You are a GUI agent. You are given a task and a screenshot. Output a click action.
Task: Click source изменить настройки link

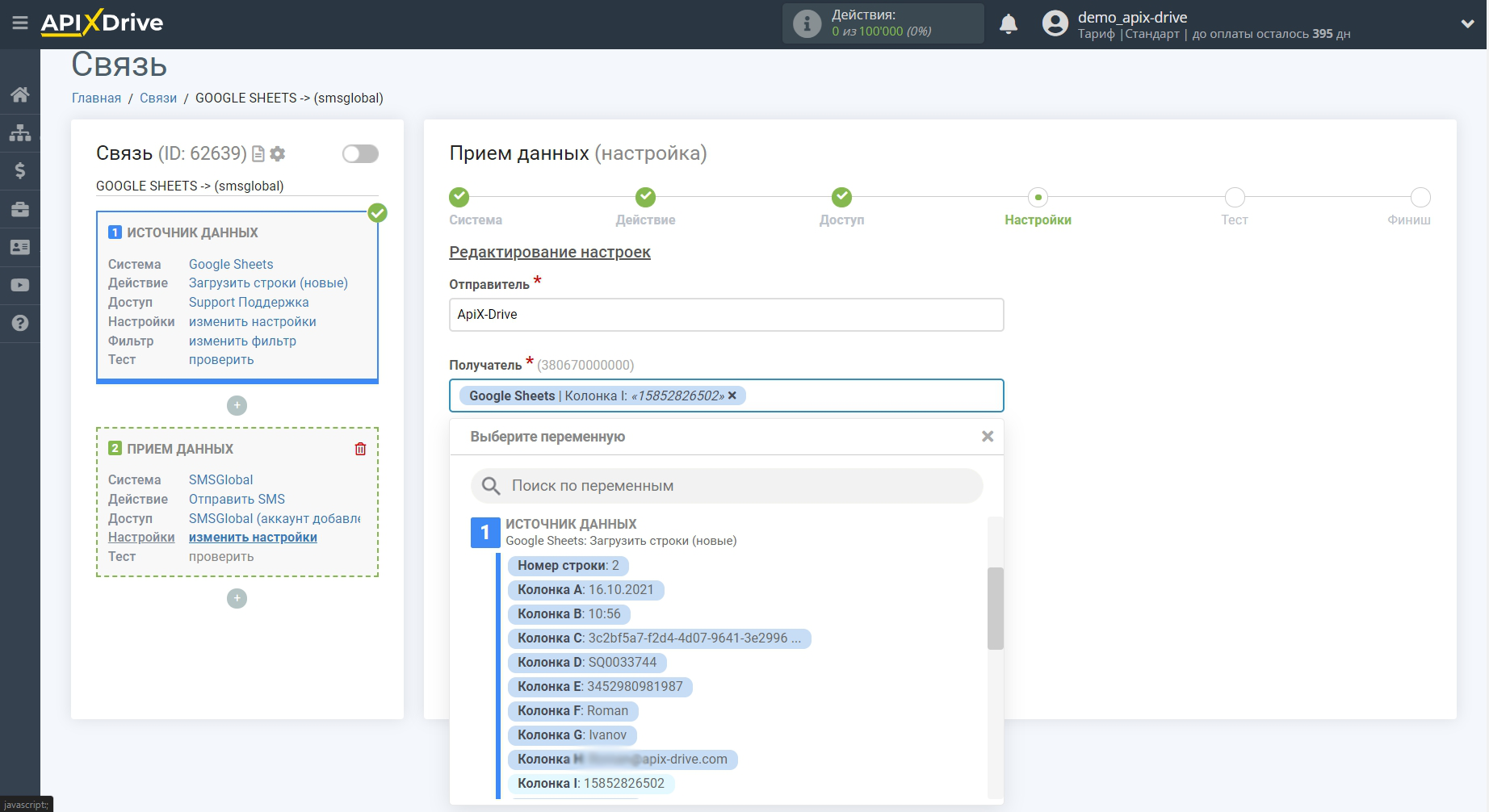point(253,321)
